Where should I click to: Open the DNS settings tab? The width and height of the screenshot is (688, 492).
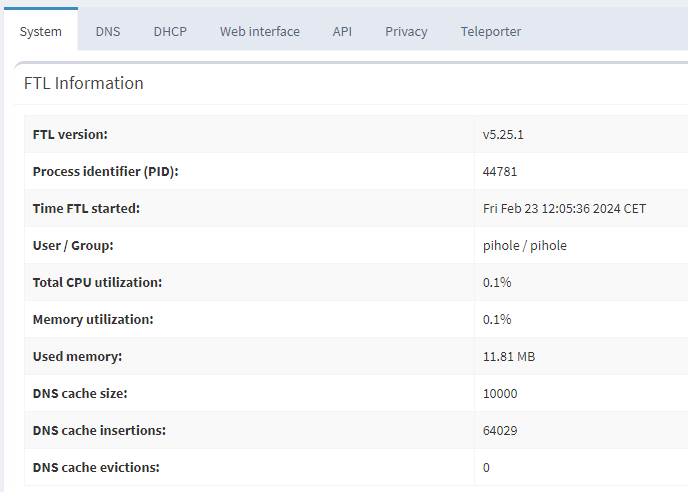pyautogui.click(x=108, y=31)
